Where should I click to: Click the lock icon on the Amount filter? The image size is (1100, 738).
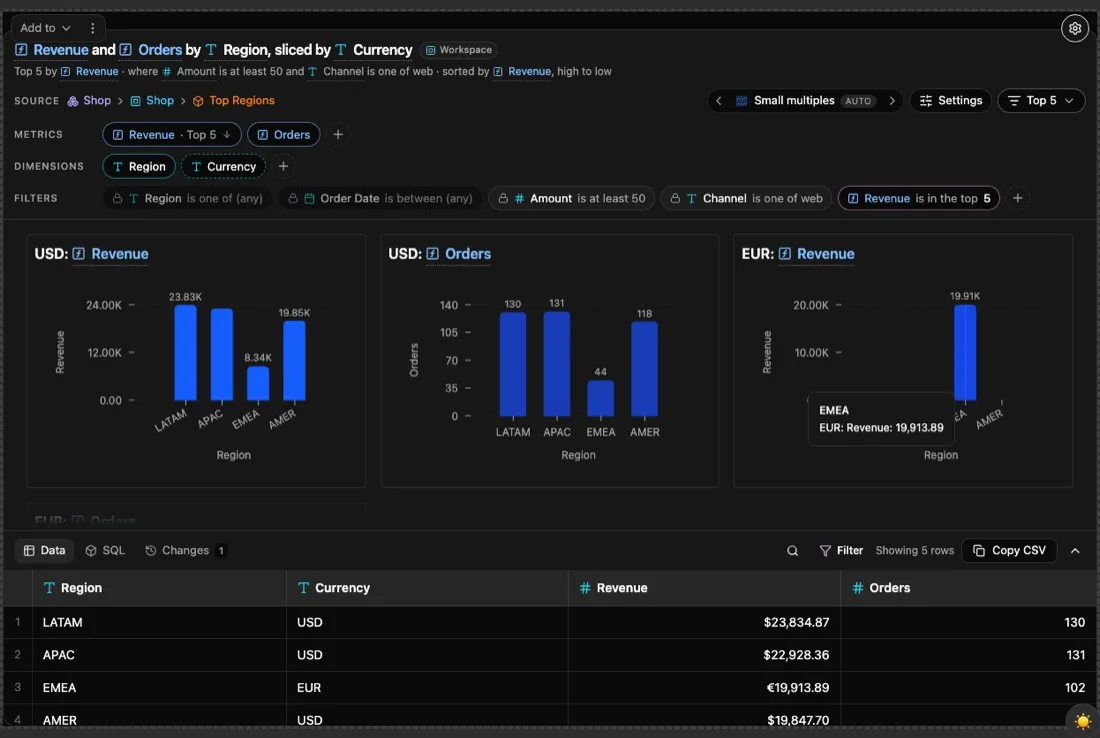[x=503, y=199]
